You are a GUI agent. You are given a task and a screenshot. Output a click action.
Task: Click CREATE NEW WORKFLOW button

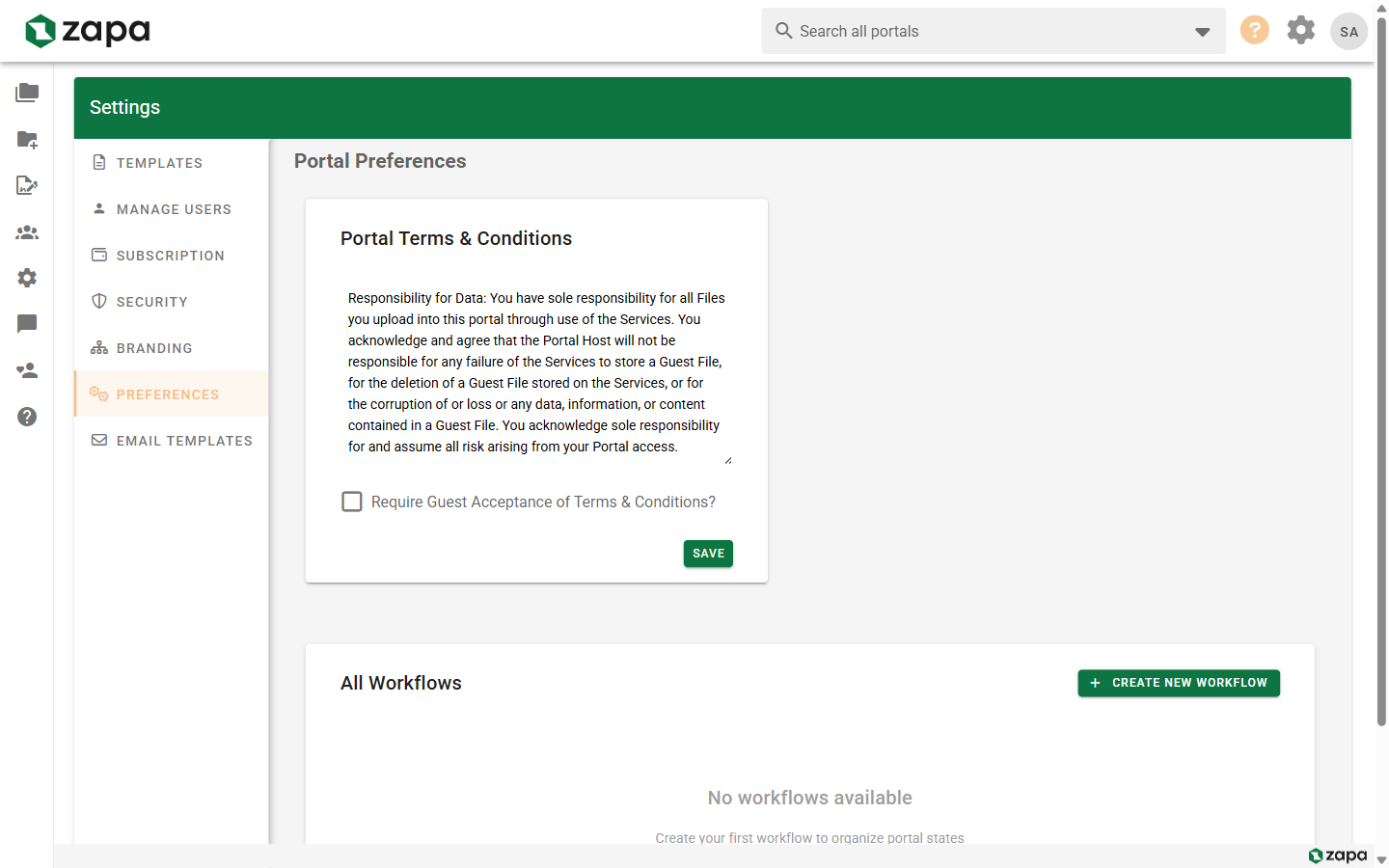click(1179, 683)
